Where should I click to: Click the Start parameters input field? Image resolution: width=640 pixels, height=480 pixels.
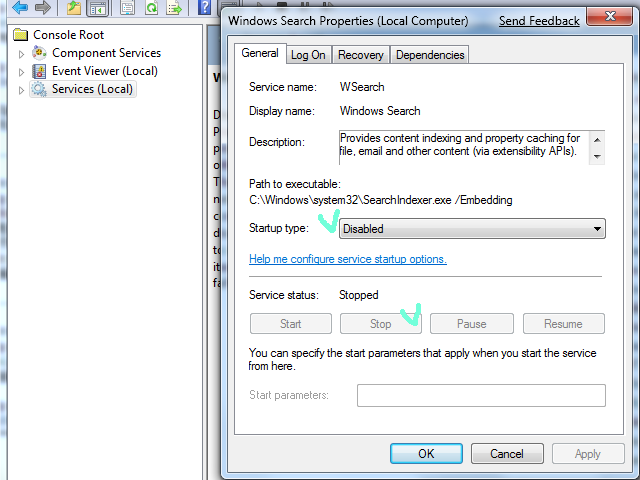481,395
